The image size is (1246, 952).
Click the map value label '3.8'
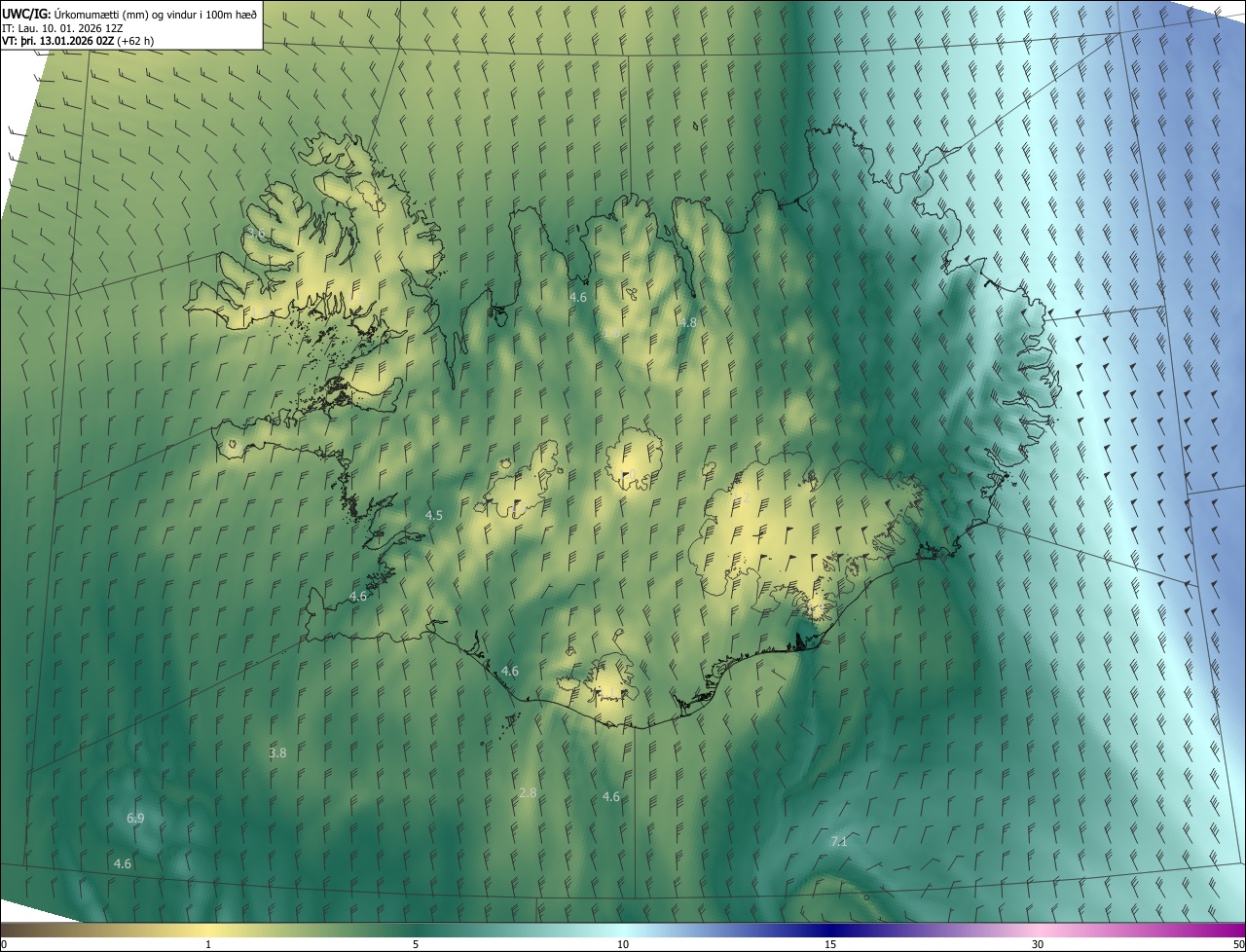(277, 753)
